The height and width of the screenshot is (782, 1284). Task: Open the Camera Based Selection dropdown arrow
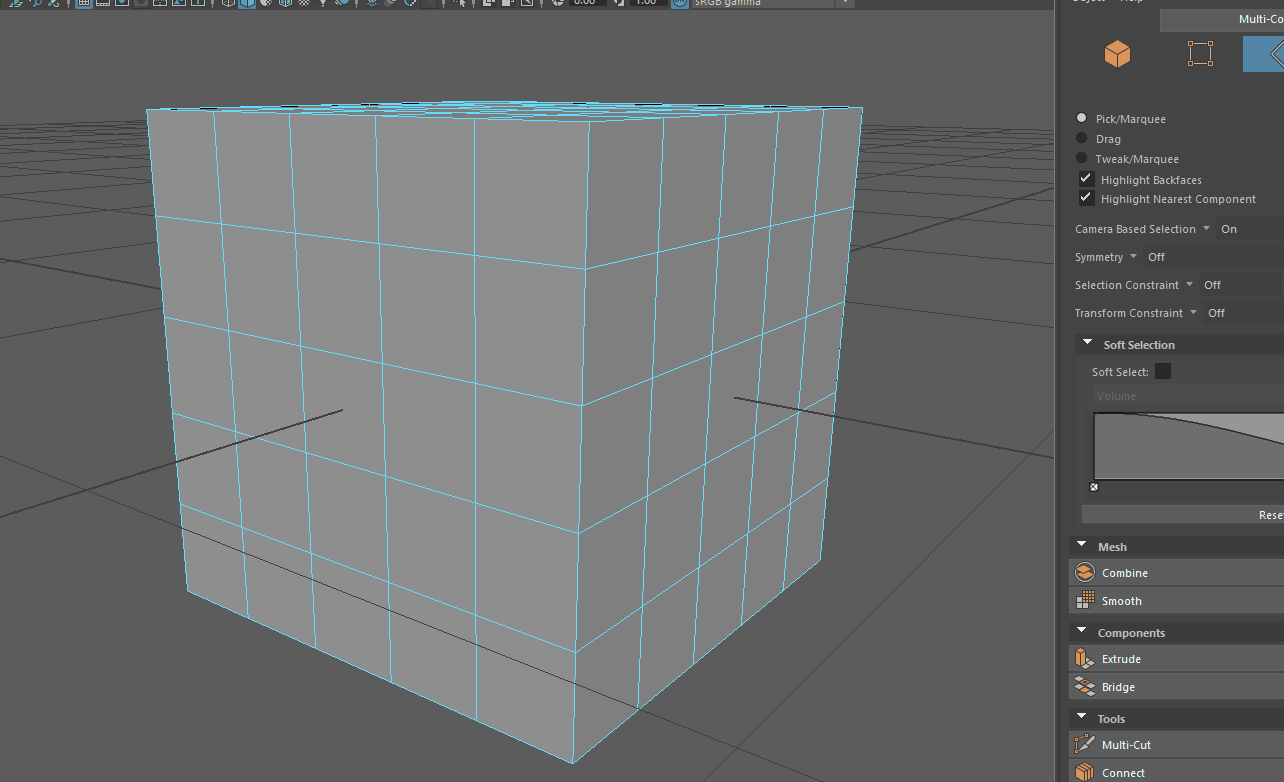coord(1206,229)
